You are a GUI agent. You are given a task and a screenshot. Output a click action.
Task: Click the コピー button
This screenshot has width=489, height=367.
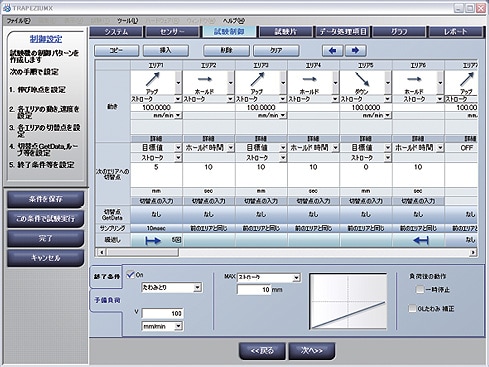pos(116,51)
